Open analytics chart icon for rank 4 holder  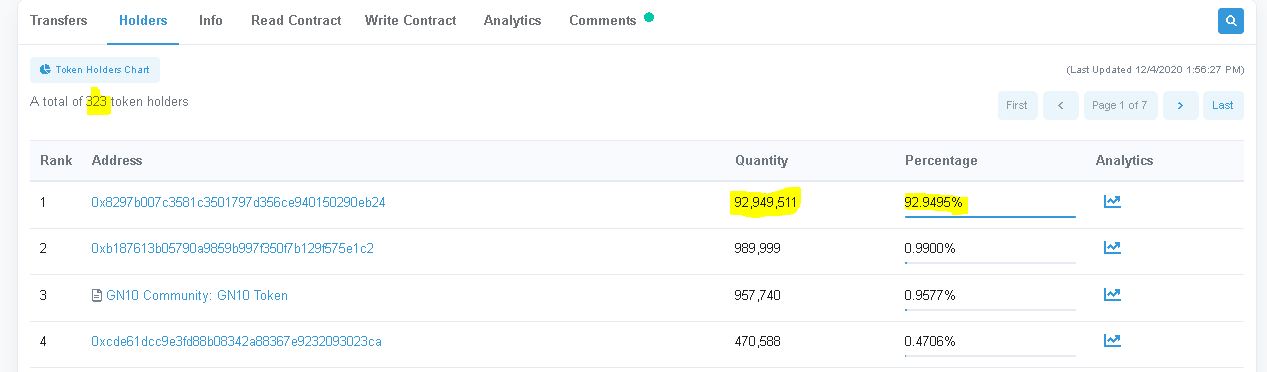point(1111,341)
